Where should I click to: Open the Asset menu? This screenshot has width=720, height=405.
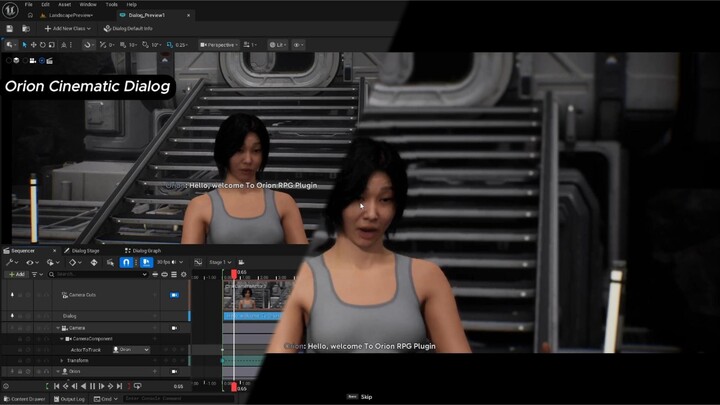pos(65,5)
